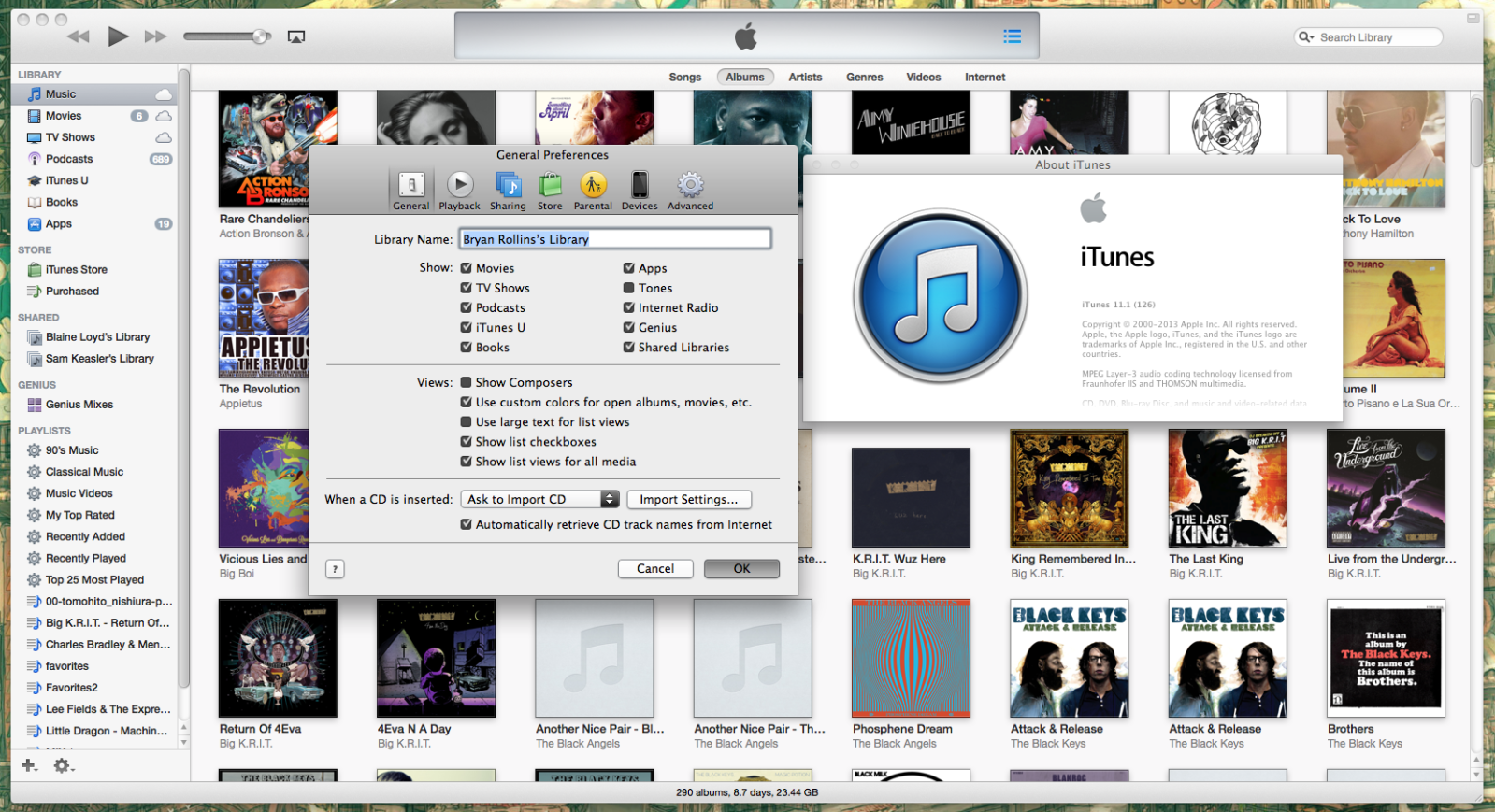Open the 4Eva N A Day album
The height and width of the screenshot is (812, 1495).
click(x=436, y=659)
